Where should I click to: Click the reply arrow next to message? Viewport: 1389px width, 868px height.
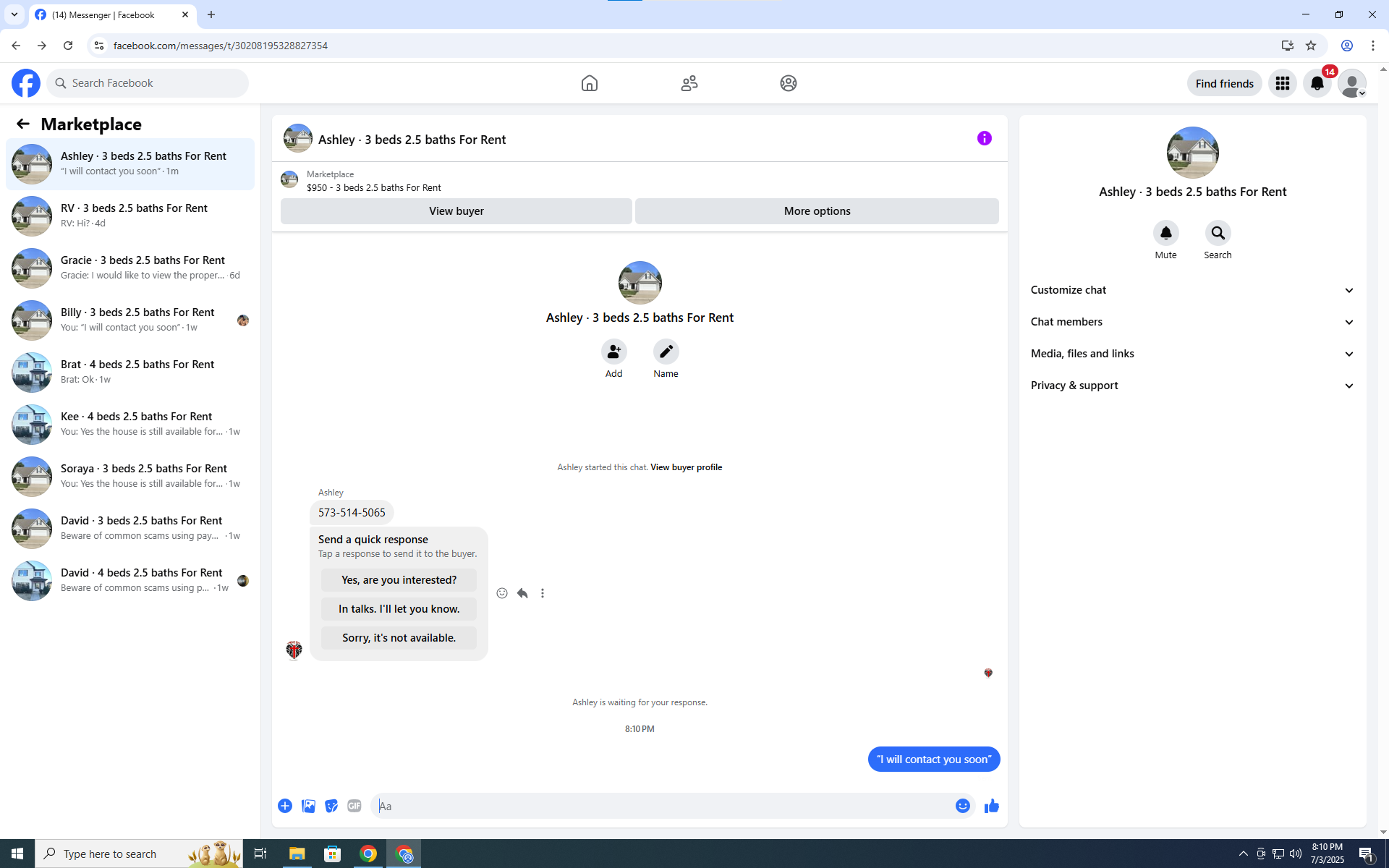(x=522, y=593)
